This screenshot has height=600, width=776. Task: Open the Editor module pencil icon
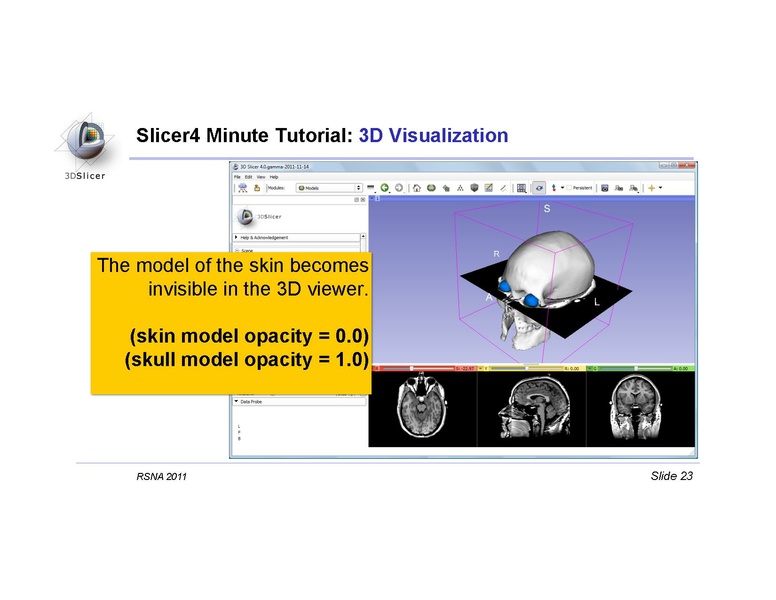tap(488, 188)
